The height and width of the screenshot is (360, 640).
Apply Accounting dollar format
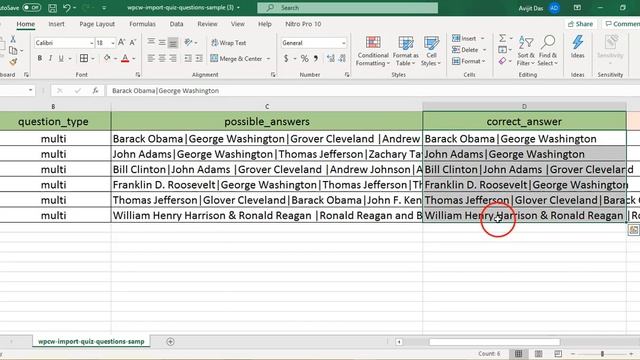tap(286, 58)
